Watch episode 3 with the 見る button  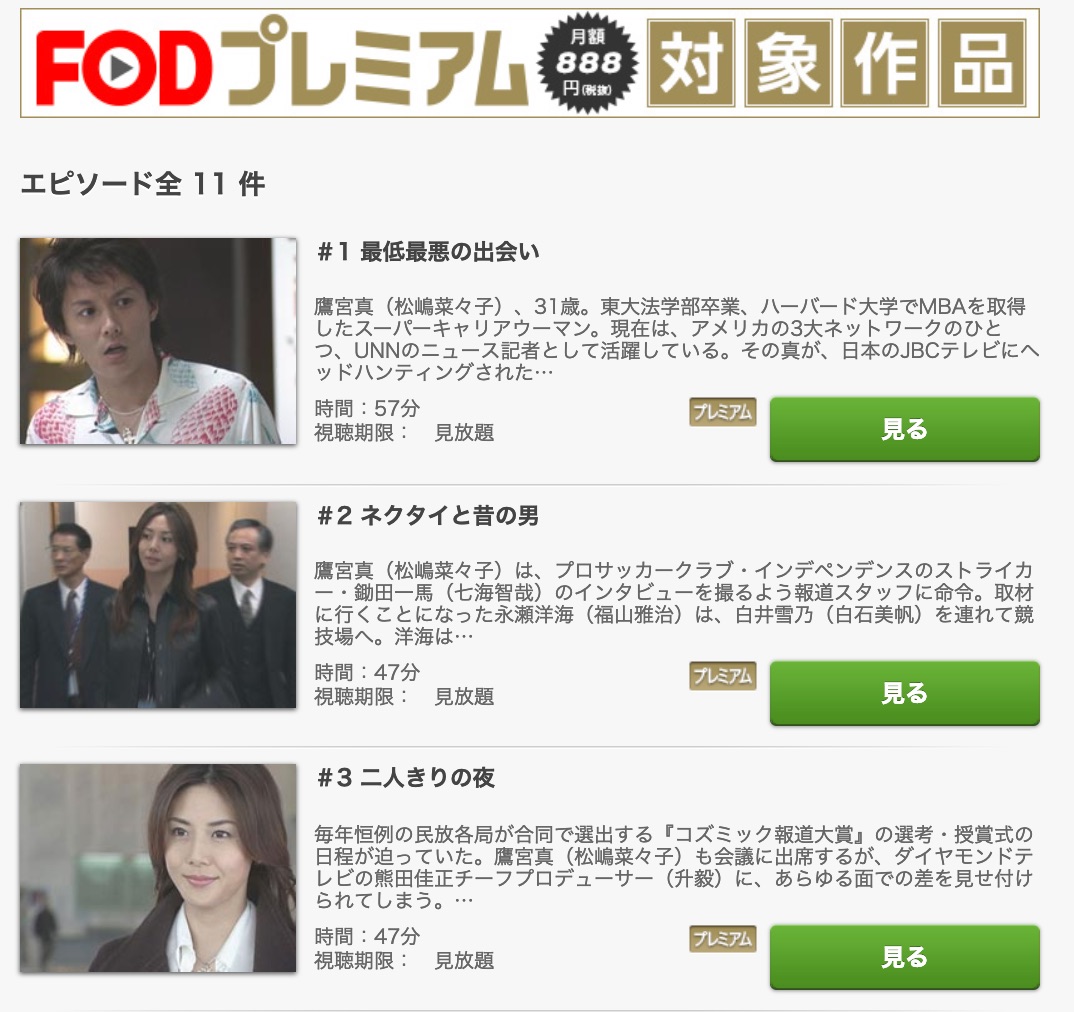(905, 957)
